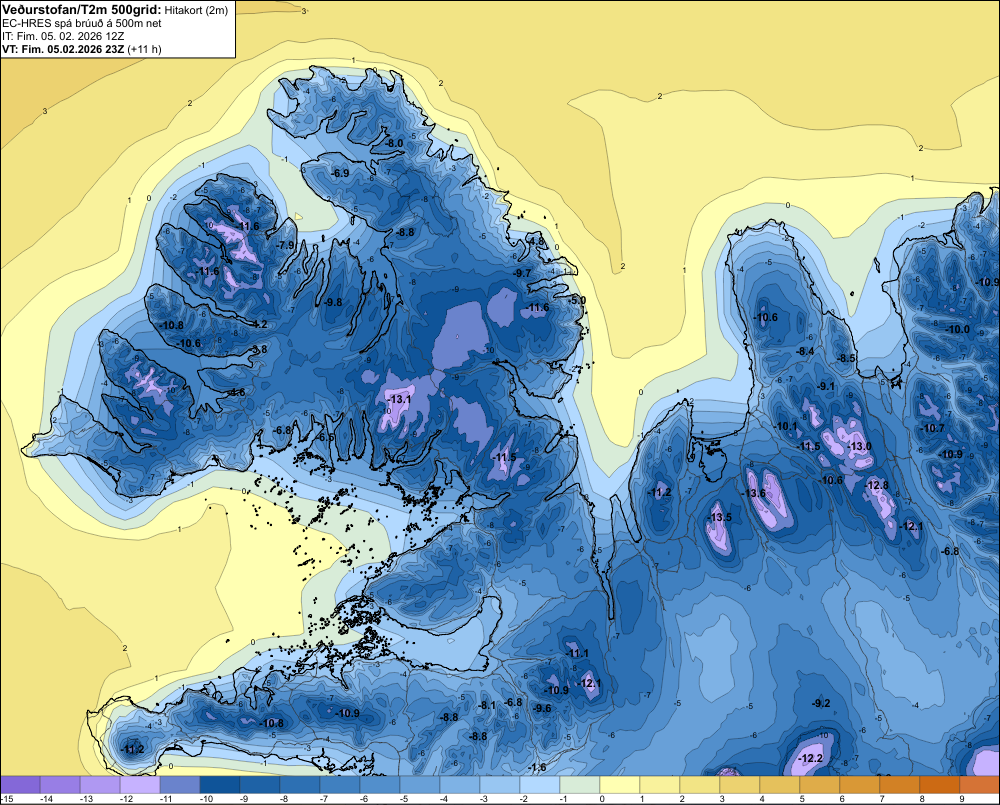Click the -10.0 temperature label
1000x805 pixels.
[957, 330]
